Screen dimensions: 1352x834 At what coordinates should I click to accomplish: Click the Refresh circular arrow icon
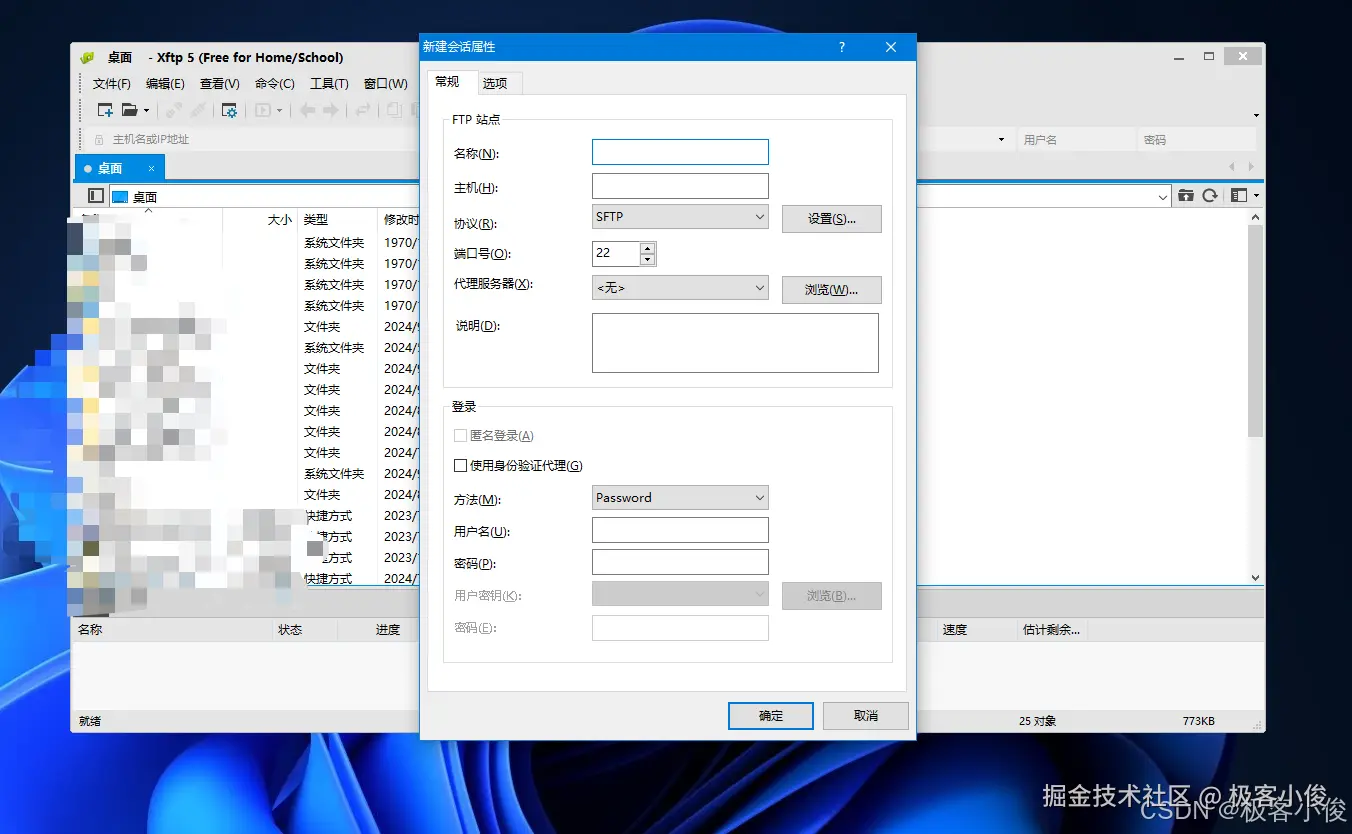click(x=1210, y=196)
